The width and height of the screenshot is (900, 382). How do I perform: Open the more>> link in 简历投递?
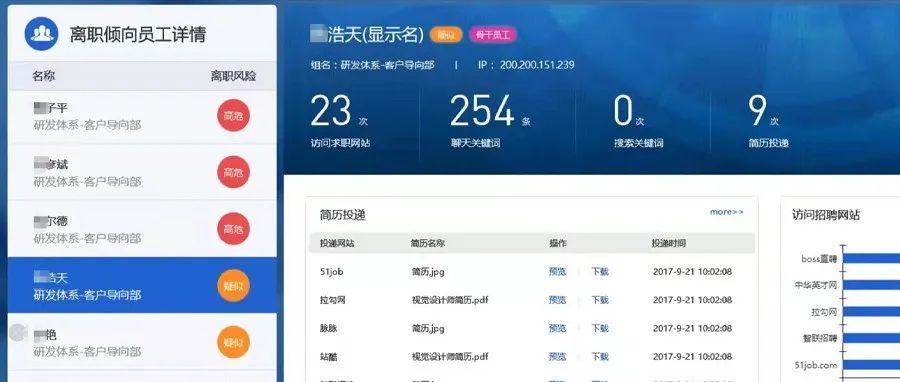pyautogui.click(x=727, y=212)
